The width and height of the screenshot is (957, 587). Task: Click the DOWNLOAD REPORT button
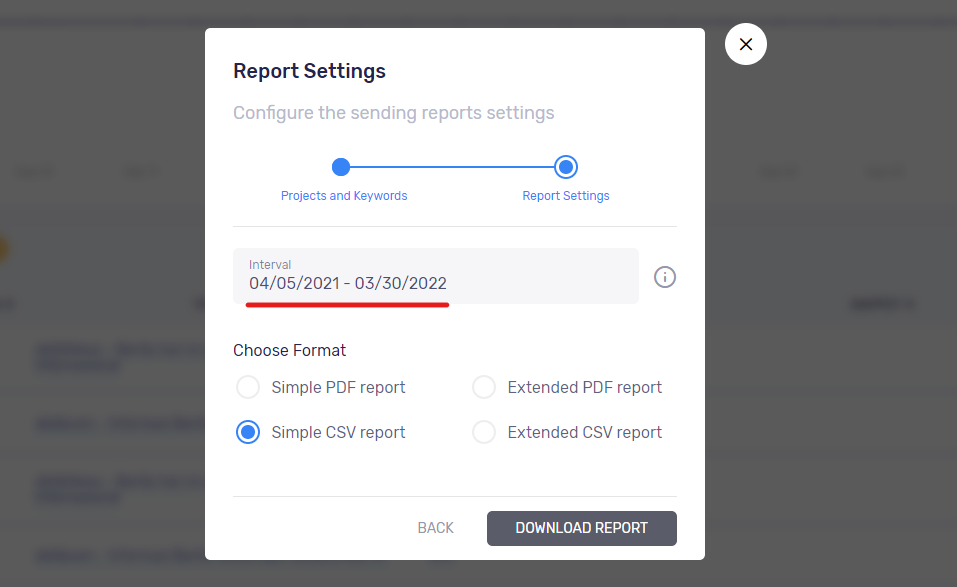pyautogui.click(x=581, y=528)
